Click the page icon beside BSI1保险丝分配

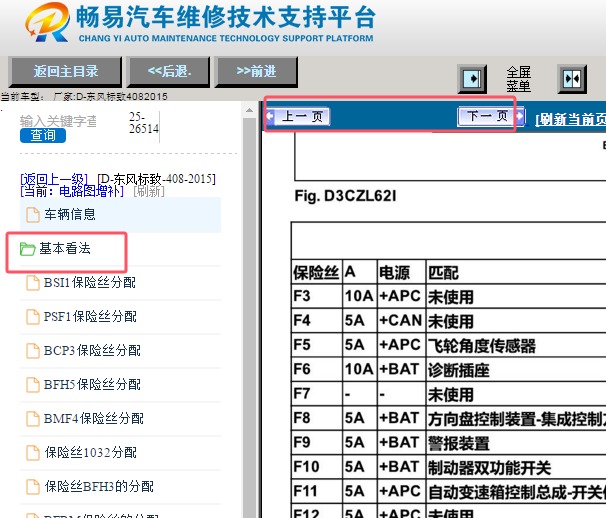click(33, 283)
